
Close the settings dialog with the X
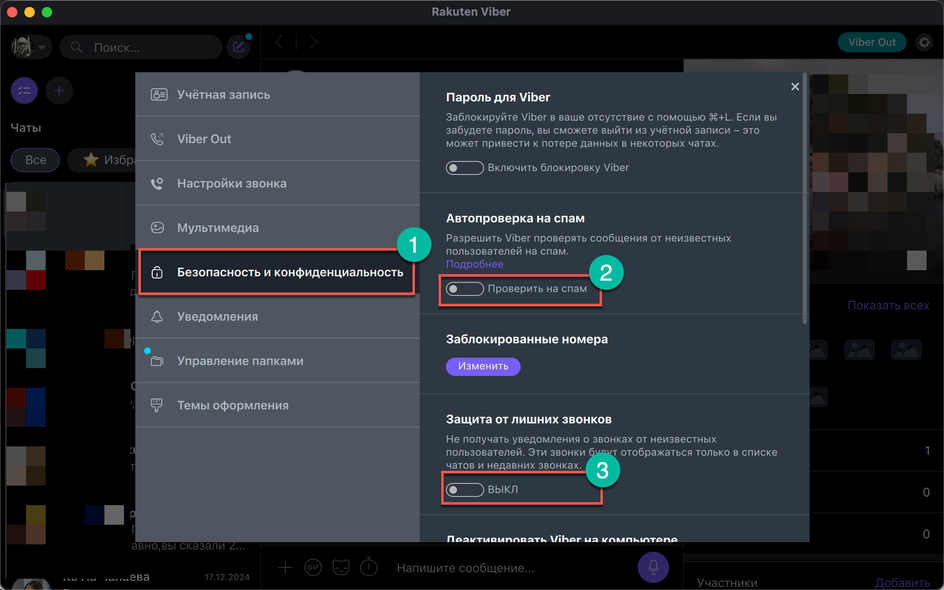click(795, 87)
